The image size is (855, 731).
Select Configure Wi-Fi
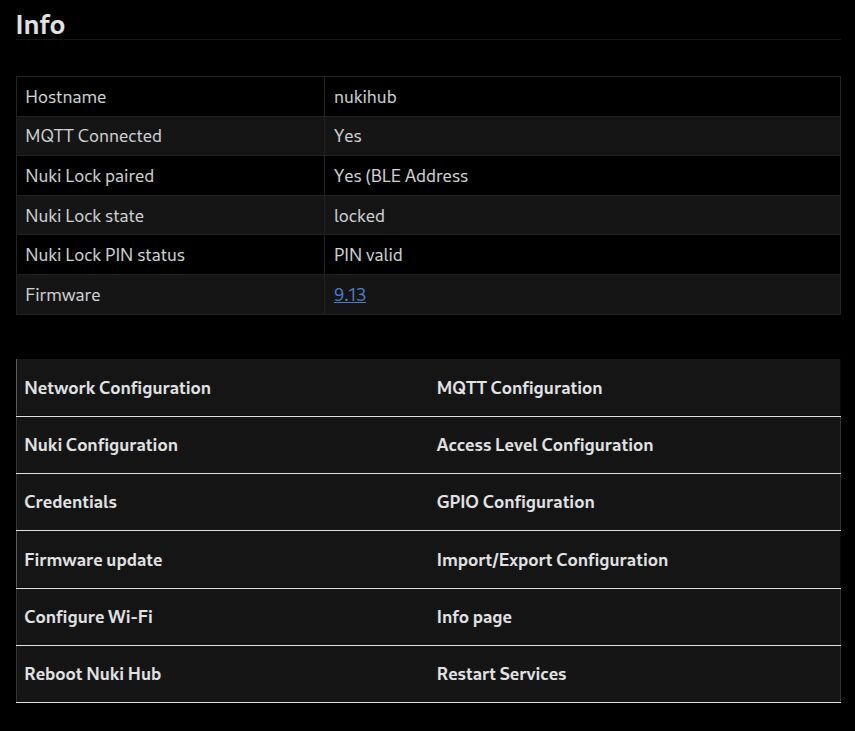pyautogui.click(x=88, y=617)
